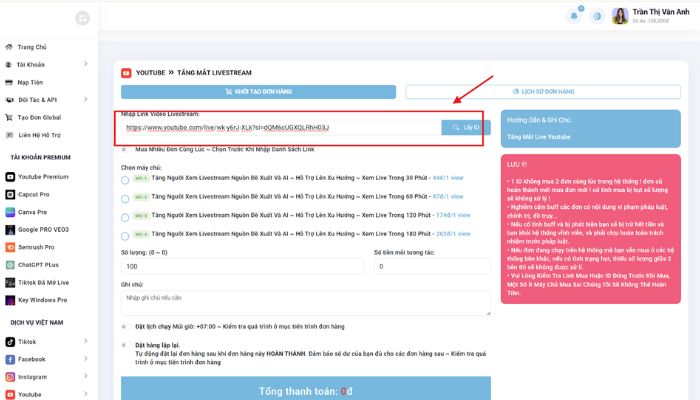Toggle Đặt lịch chạy scheduling option

[124, 327]
